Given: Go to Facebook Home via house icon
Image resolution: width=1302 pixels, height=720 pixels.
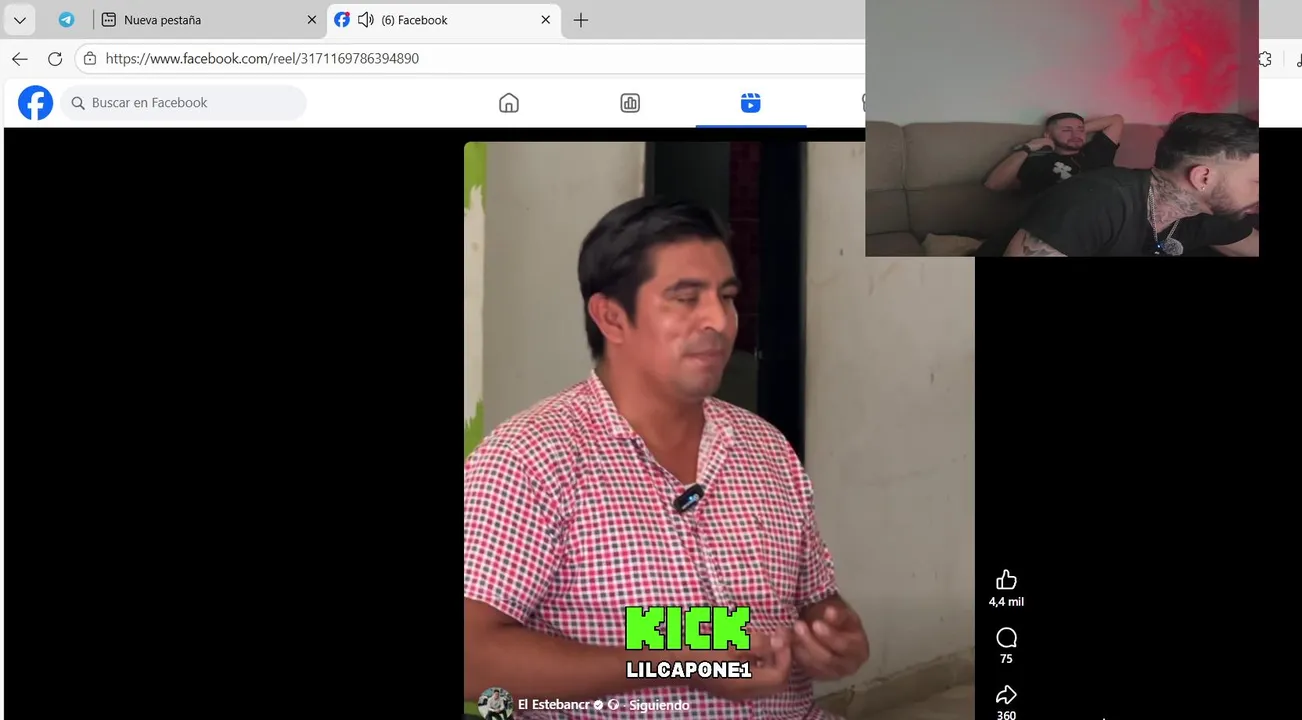Looking at the screenshot, I should tap(509, 103).
